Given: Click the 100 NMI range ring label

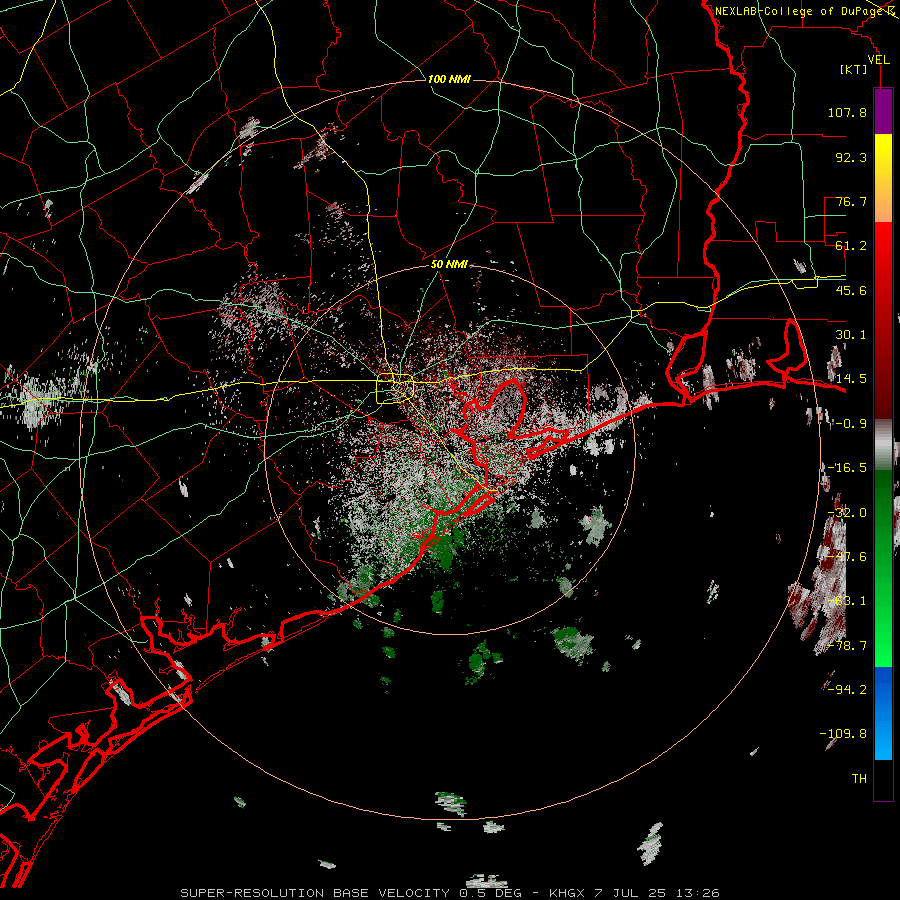Looking at the screenshot, I should [449, 79].
